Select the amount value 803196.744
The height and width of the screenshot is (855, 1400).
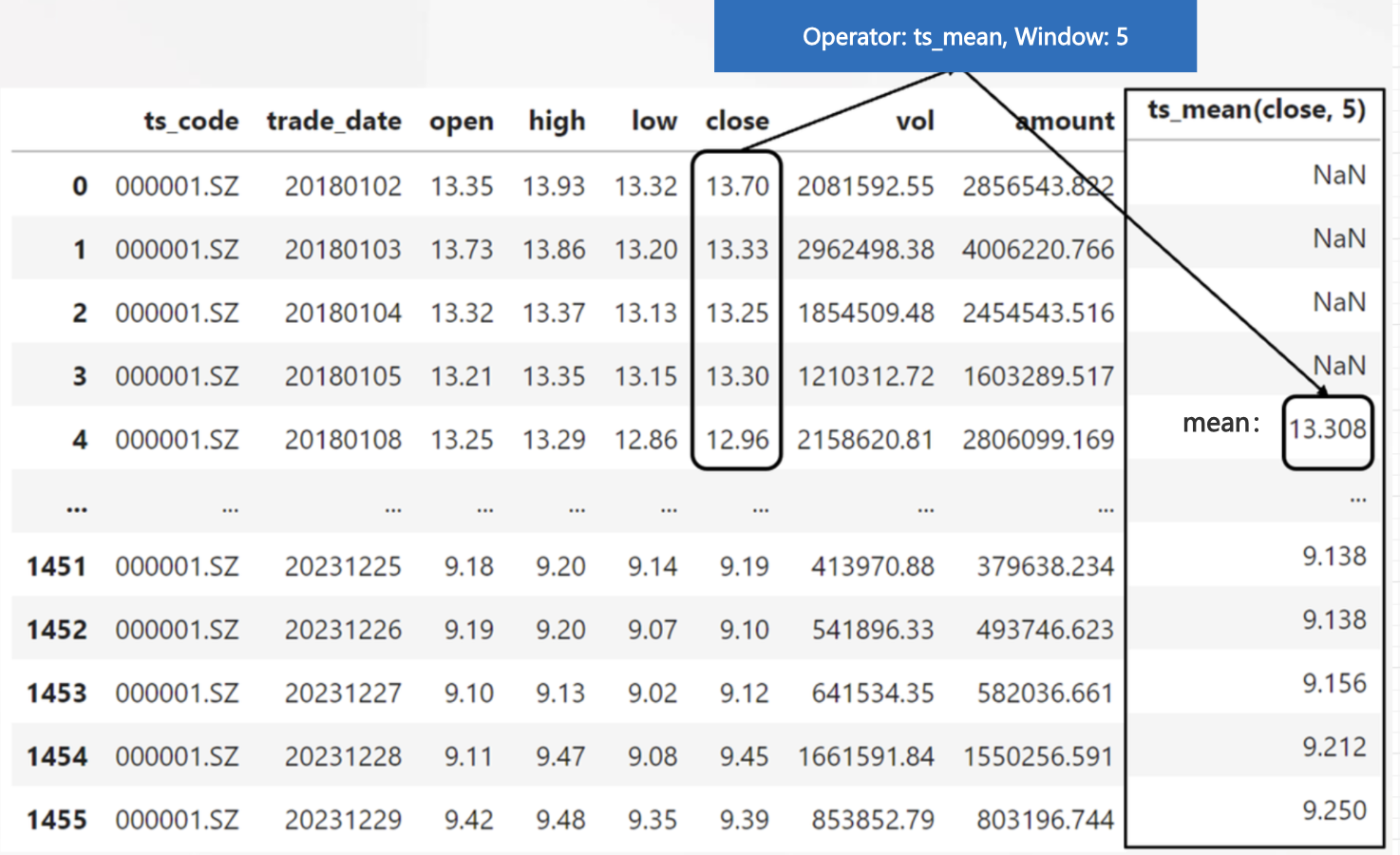pyautogui.click(x=1045, y=820)
